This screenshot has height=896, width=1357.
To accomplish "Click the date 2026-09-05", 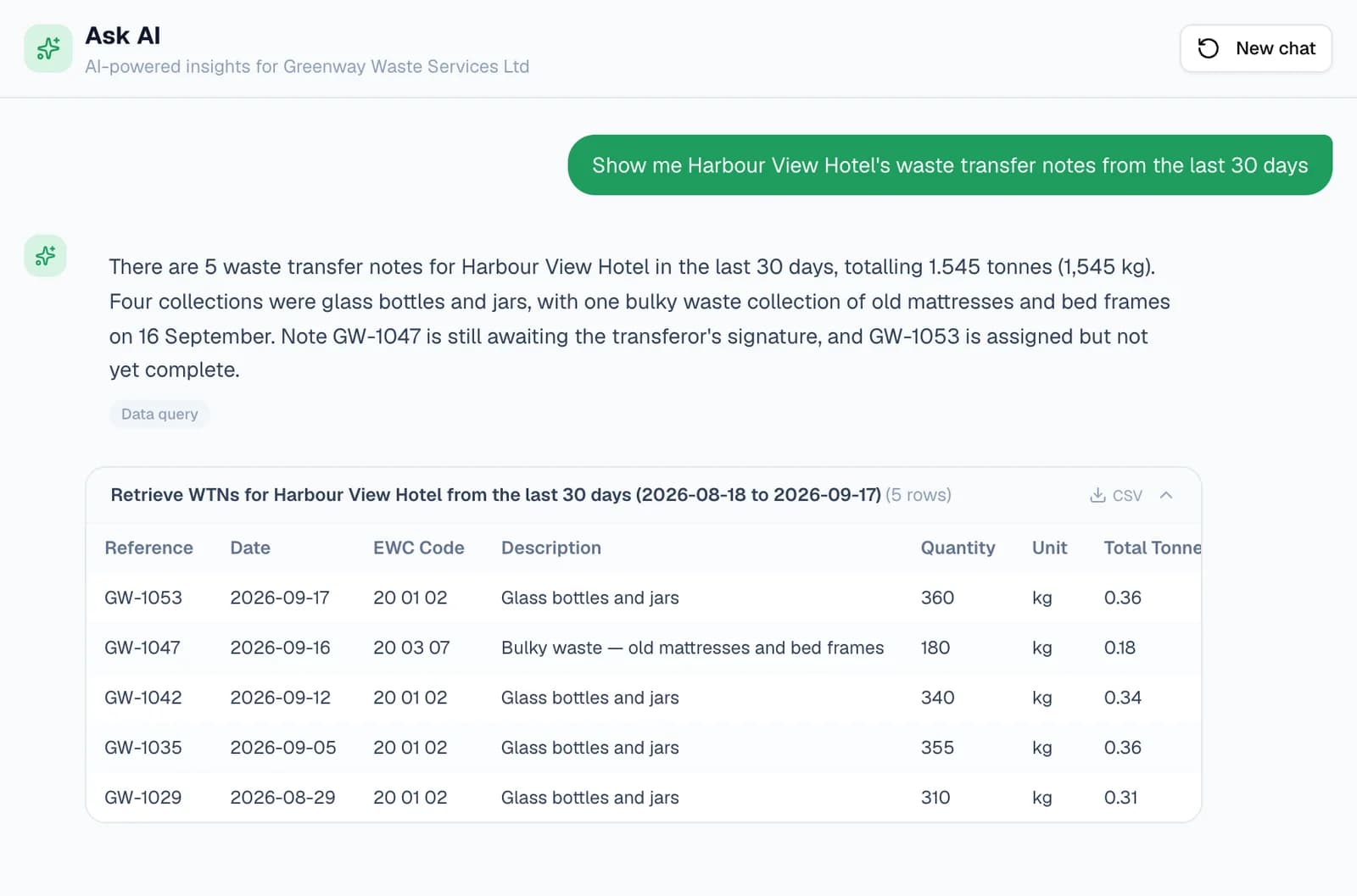I will [283, 748].
